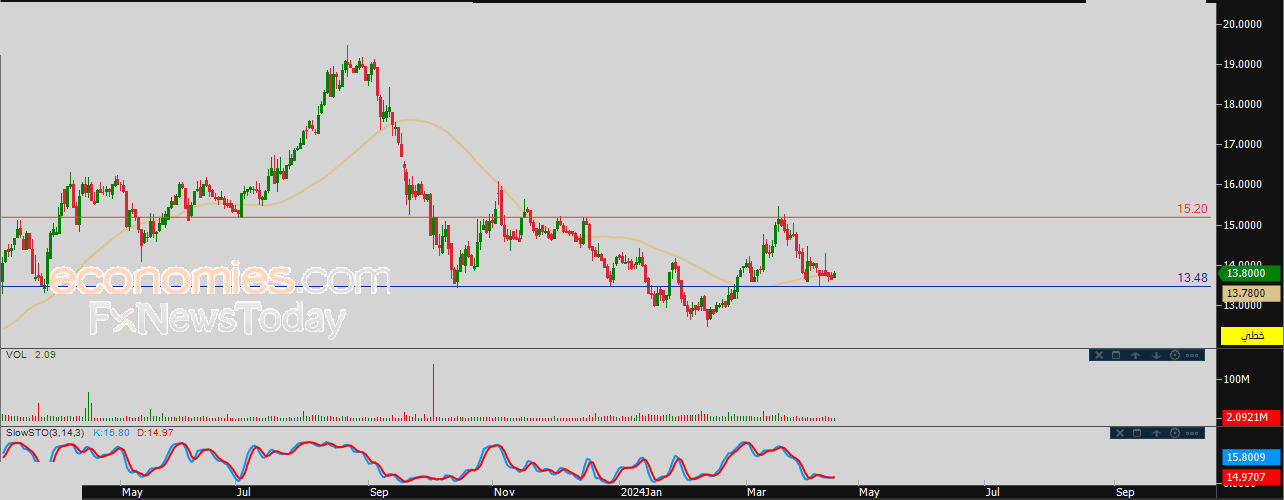Maximize the SlowSTO indicator panel

click(1137, 433)
